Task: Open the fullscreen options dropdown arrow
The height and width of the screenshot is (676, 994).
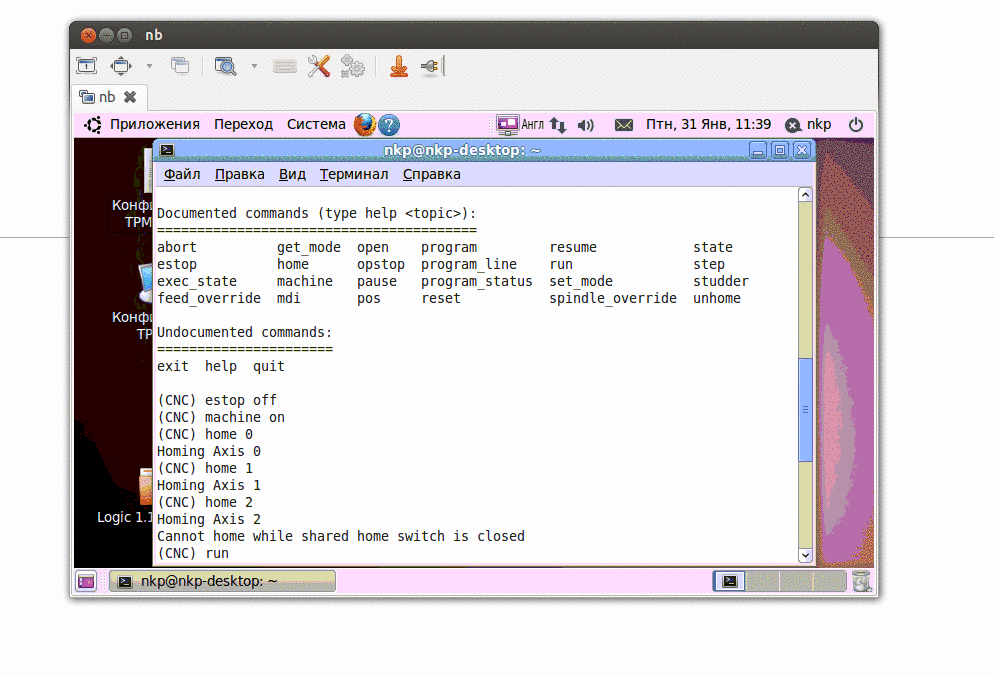Action: point(150,65)
